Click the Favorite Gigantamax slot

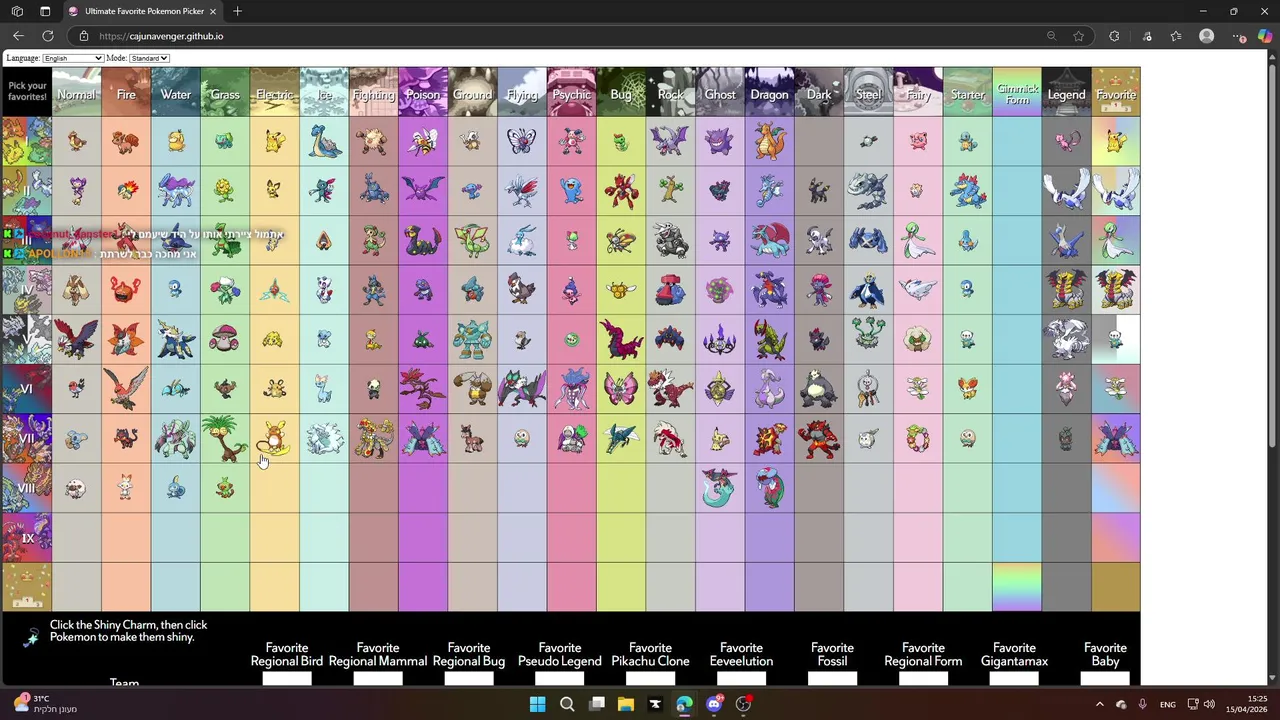click(x=1014, y=679)
